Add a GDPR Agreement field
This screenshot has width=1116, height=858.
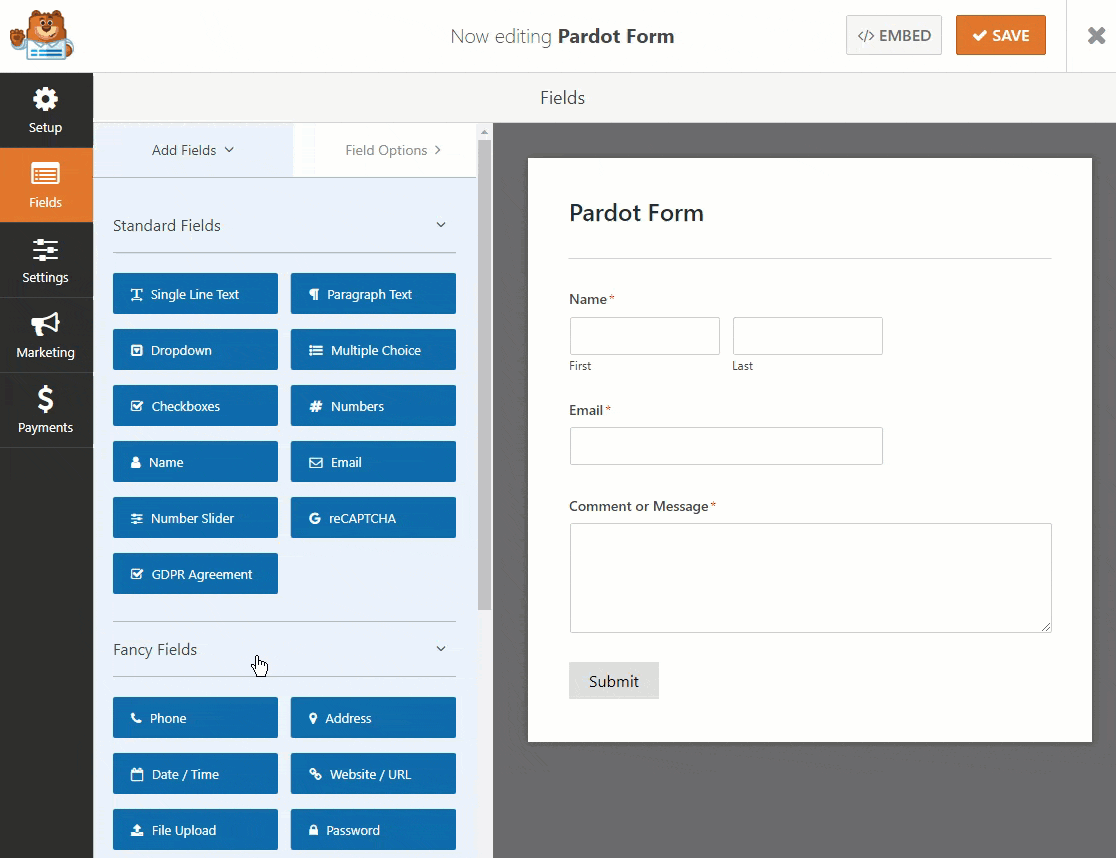point(195,574)
